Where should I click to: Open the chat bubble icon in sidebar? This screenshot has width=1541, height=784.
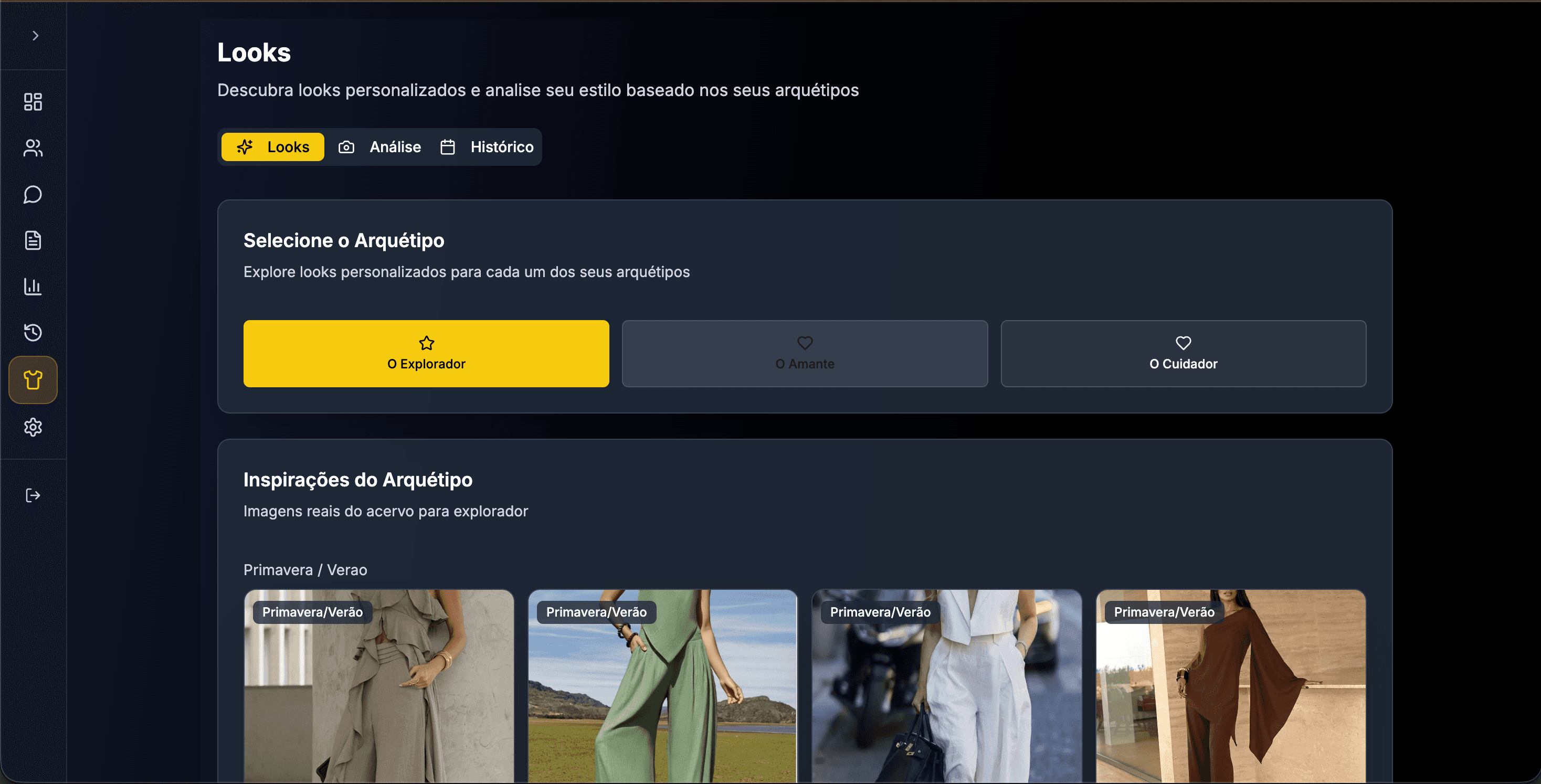point(33,194)
